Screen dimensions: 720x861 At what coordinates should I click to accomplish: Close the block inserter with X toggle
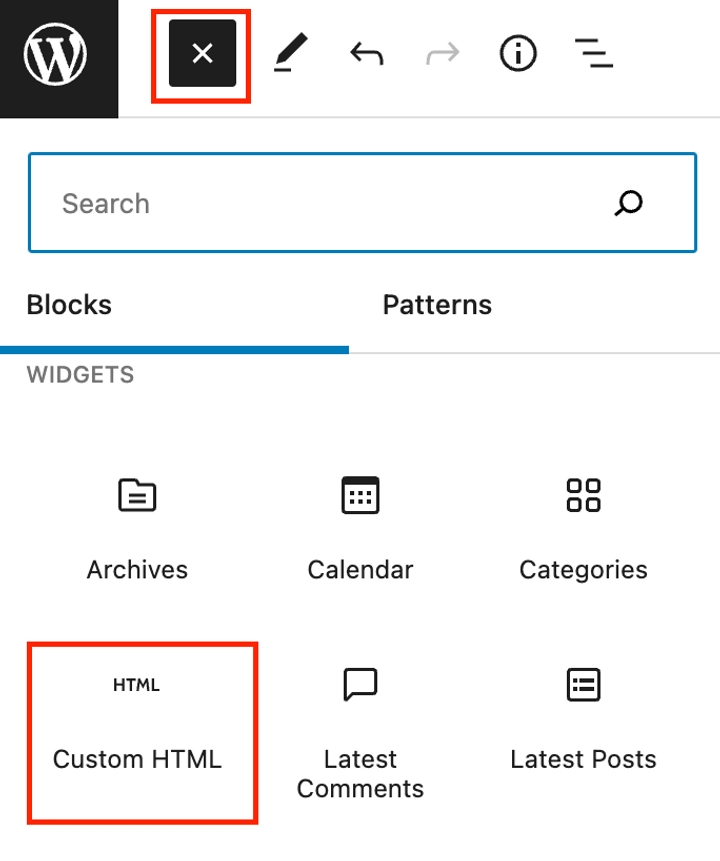(x=202, y=53)
